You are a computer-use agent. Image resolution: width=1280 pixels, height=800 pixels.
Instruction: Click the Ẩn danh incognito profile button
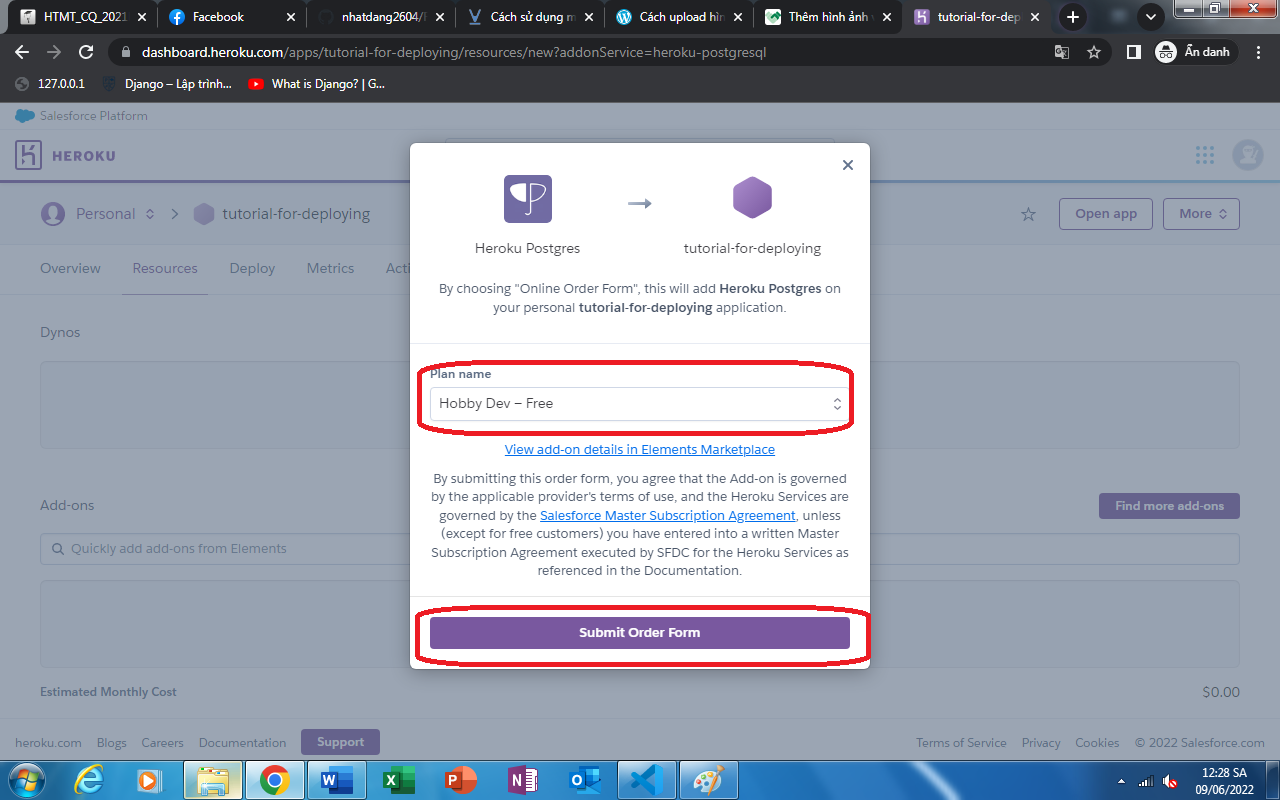click(x=1195, y=52)
